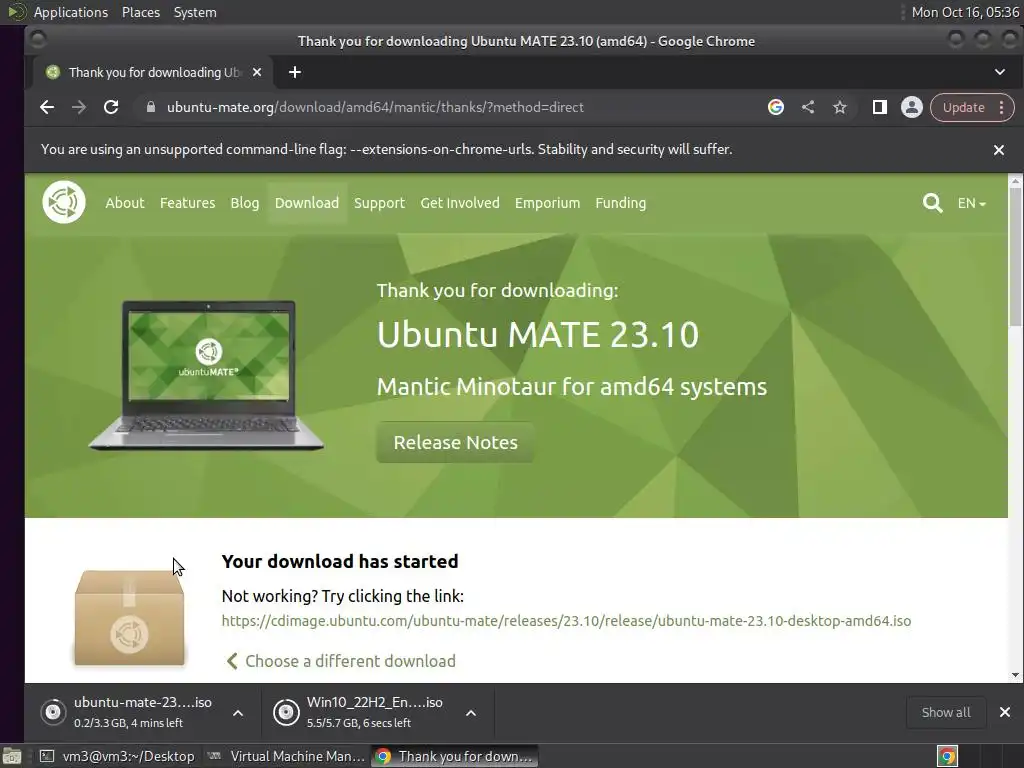
Task: Click the Chrome window entry in taskbar
Action: (455, 756)
